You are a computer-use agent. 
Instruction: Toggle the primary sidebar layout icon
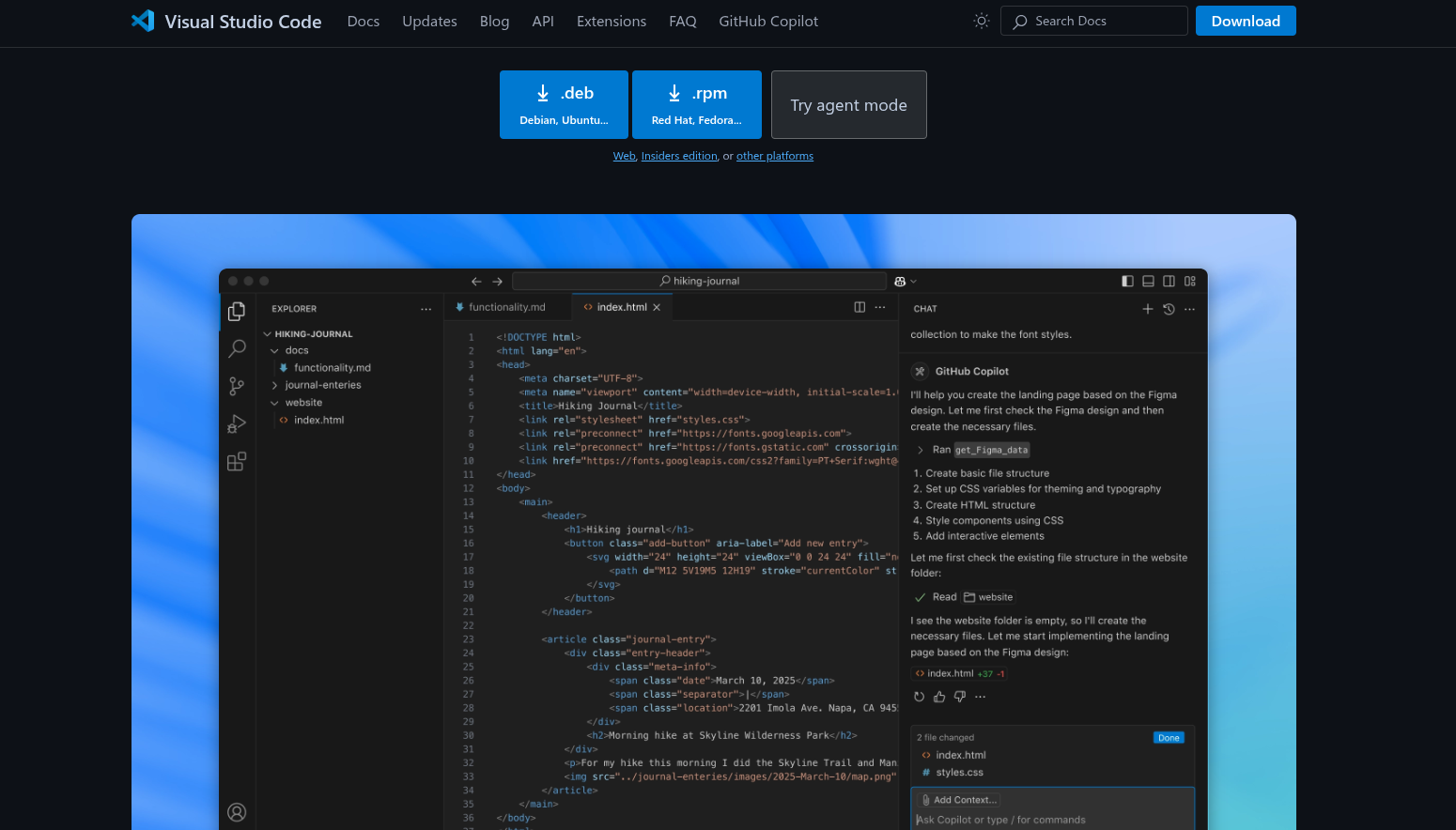tap(1127, 281)
